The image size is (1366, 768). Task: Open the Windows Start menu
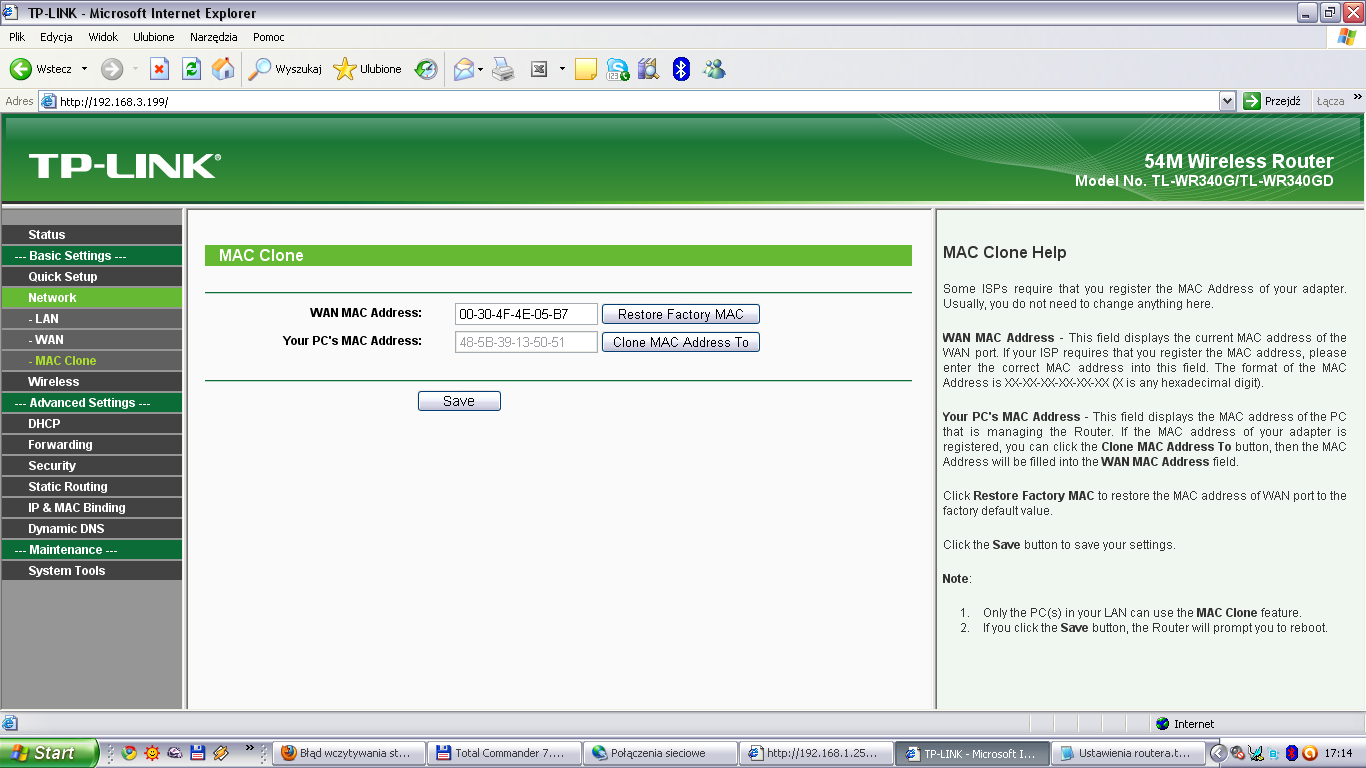(48, 753)
